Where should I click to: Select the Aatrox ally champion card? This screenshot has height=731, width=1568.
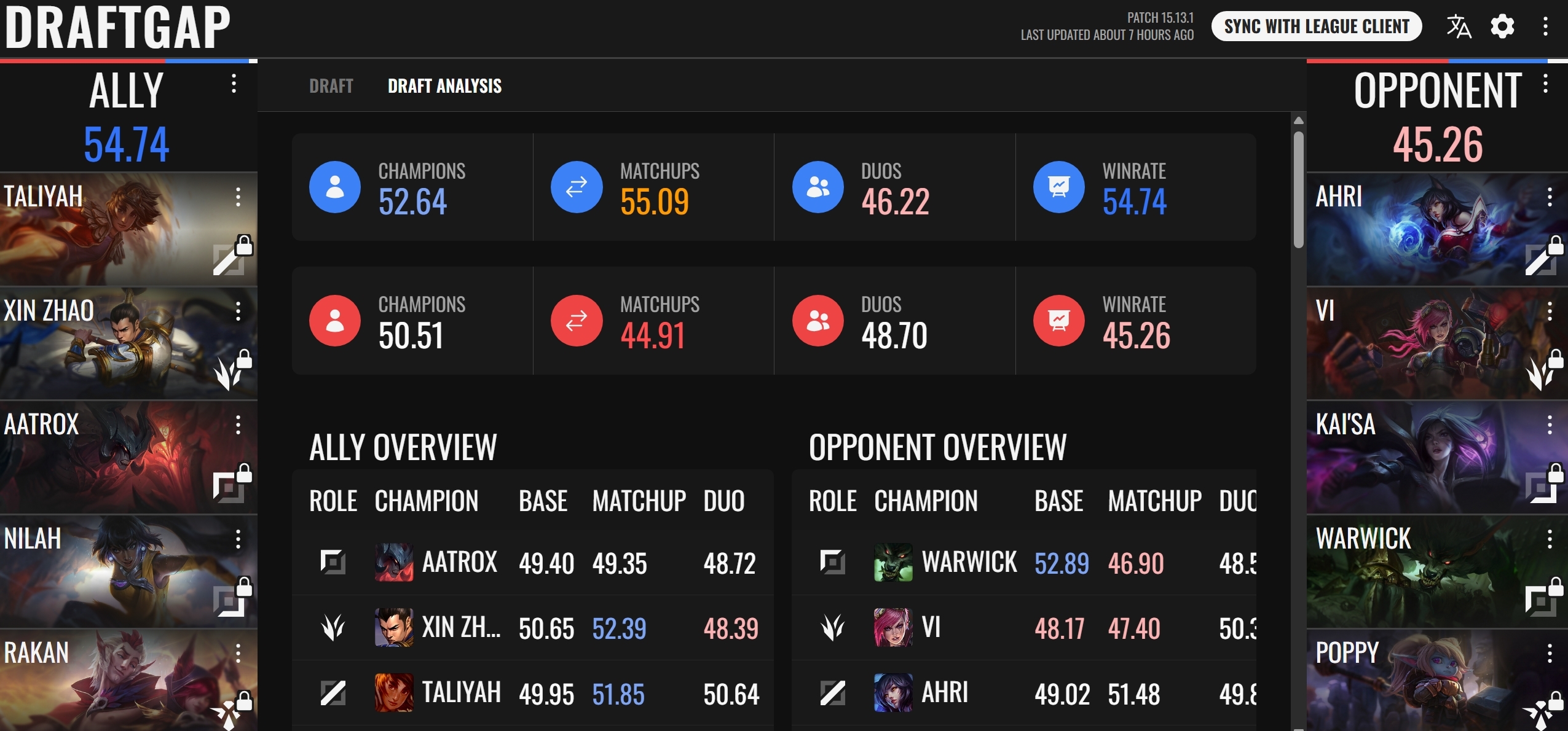128,458
